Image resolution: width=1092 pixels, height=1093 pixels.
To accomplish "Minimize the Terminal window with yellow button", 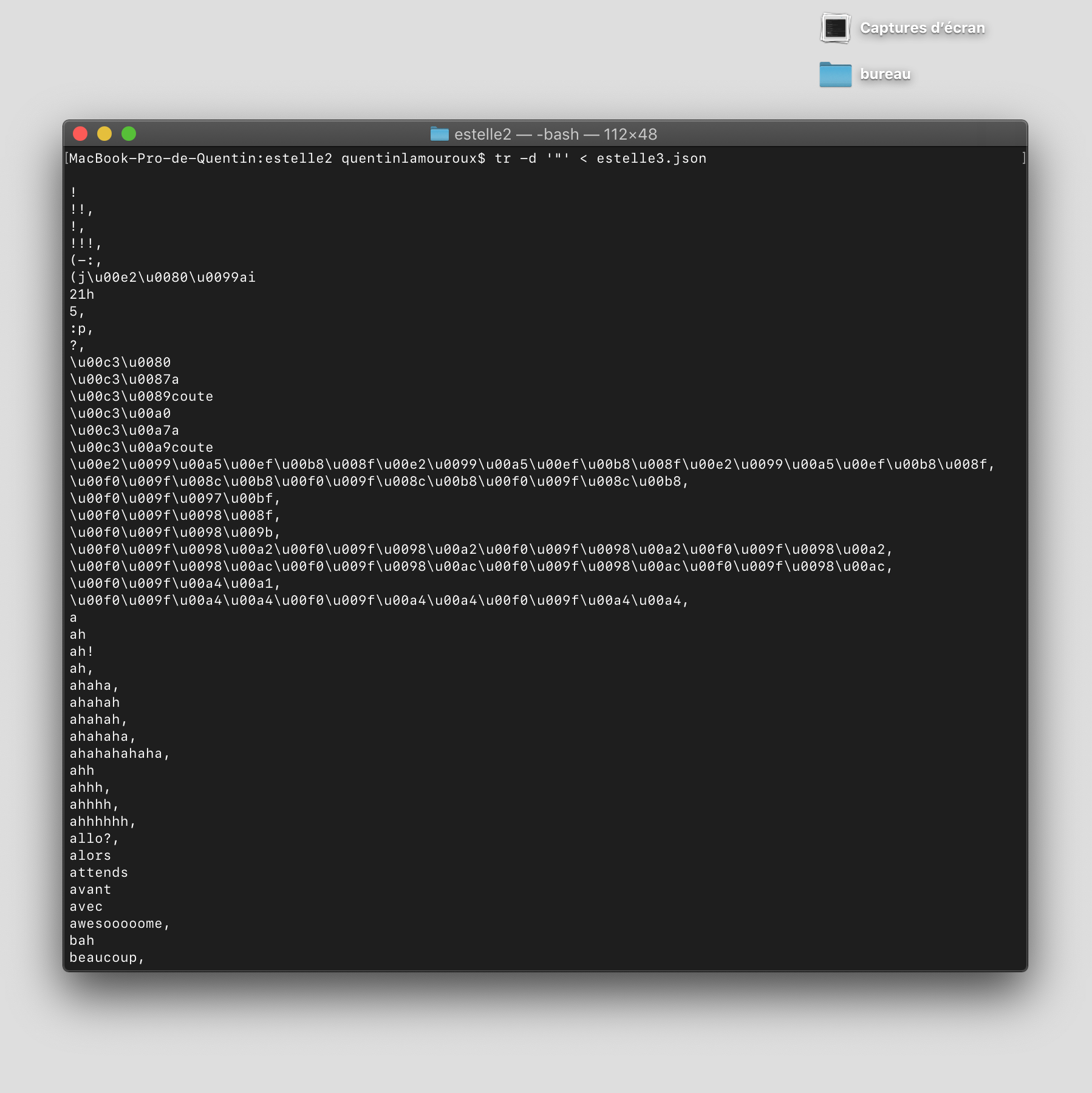I will point(104,134).
